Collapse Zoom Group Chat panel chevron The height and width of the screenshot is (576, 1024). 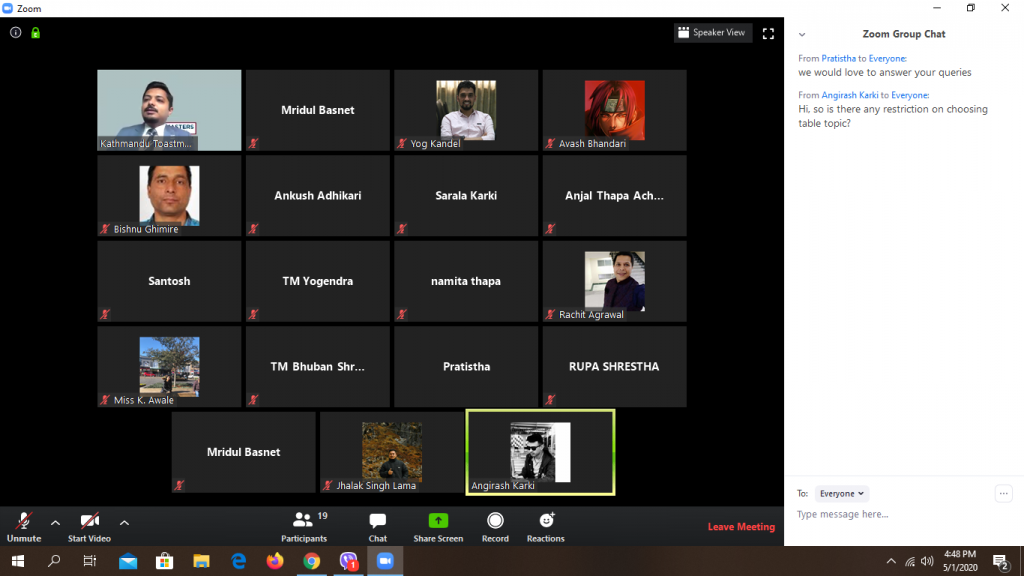tap(801, 34)
